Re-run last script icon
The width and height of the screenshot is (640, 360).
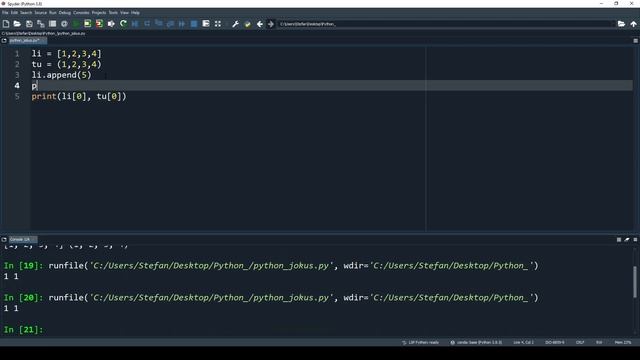click(123, 24)
